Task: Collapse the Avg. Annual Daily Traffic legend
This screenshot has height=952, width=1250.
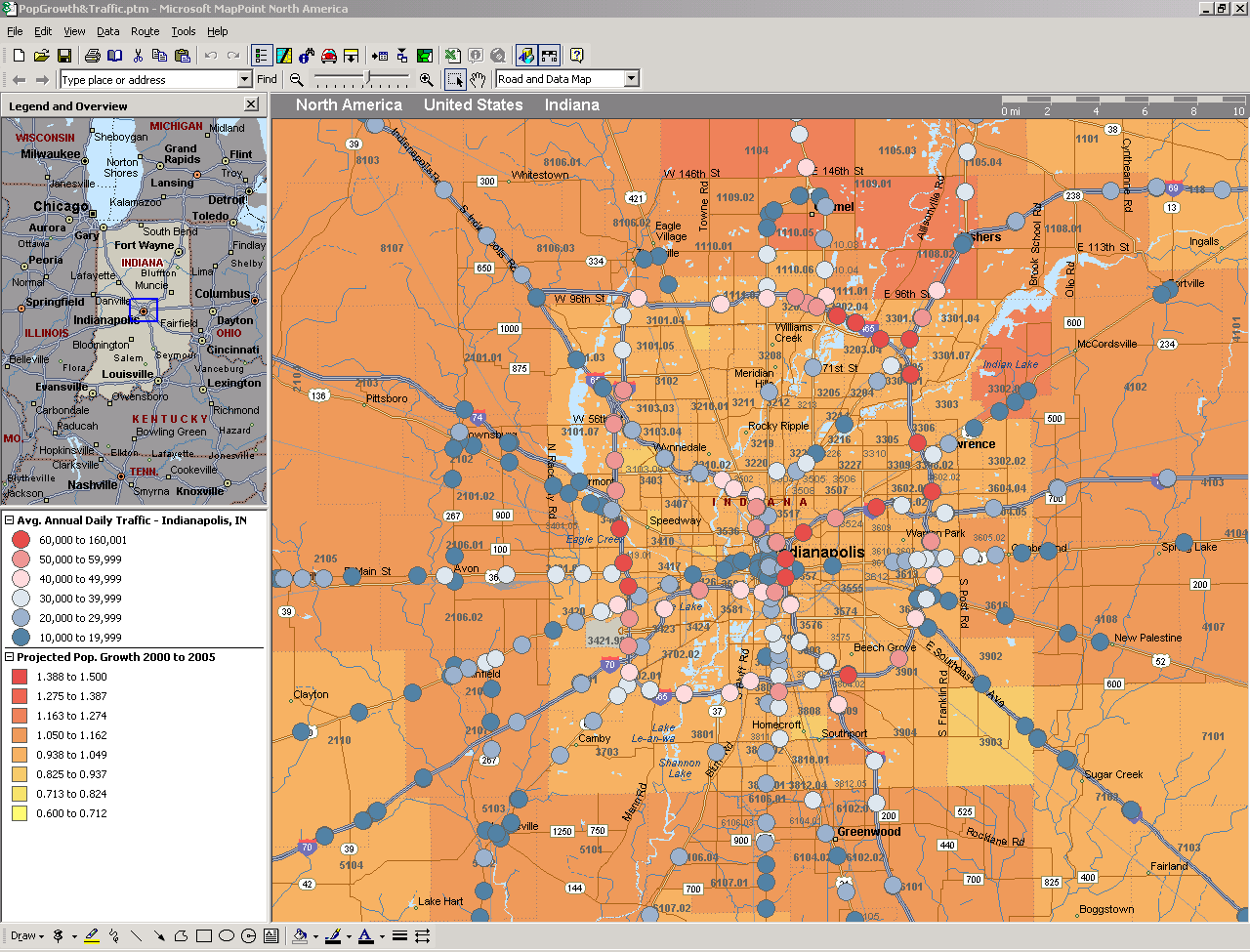Action: point(10,520)
